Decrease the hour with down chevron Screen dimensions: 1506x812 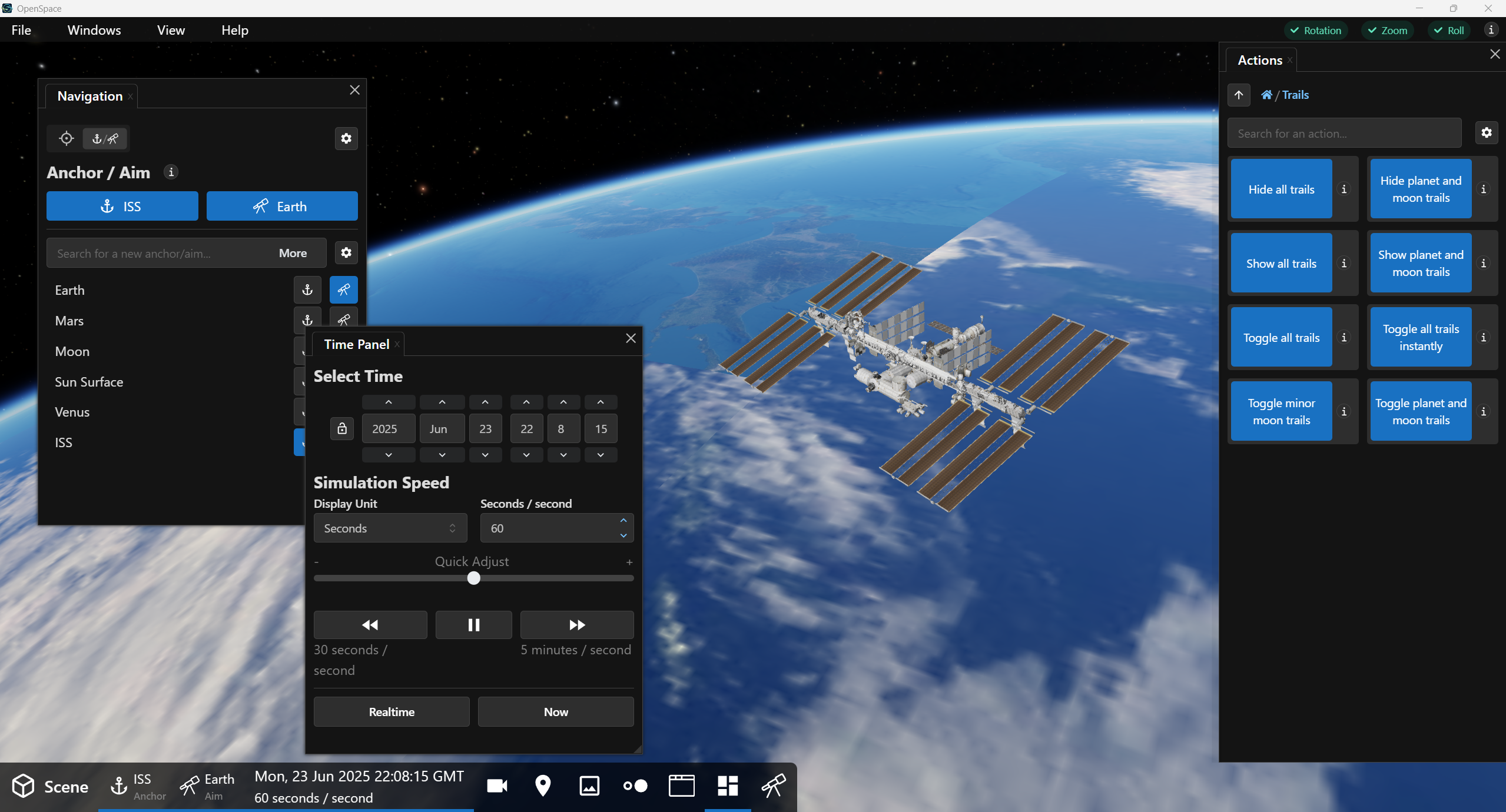(x=526, y=455)
